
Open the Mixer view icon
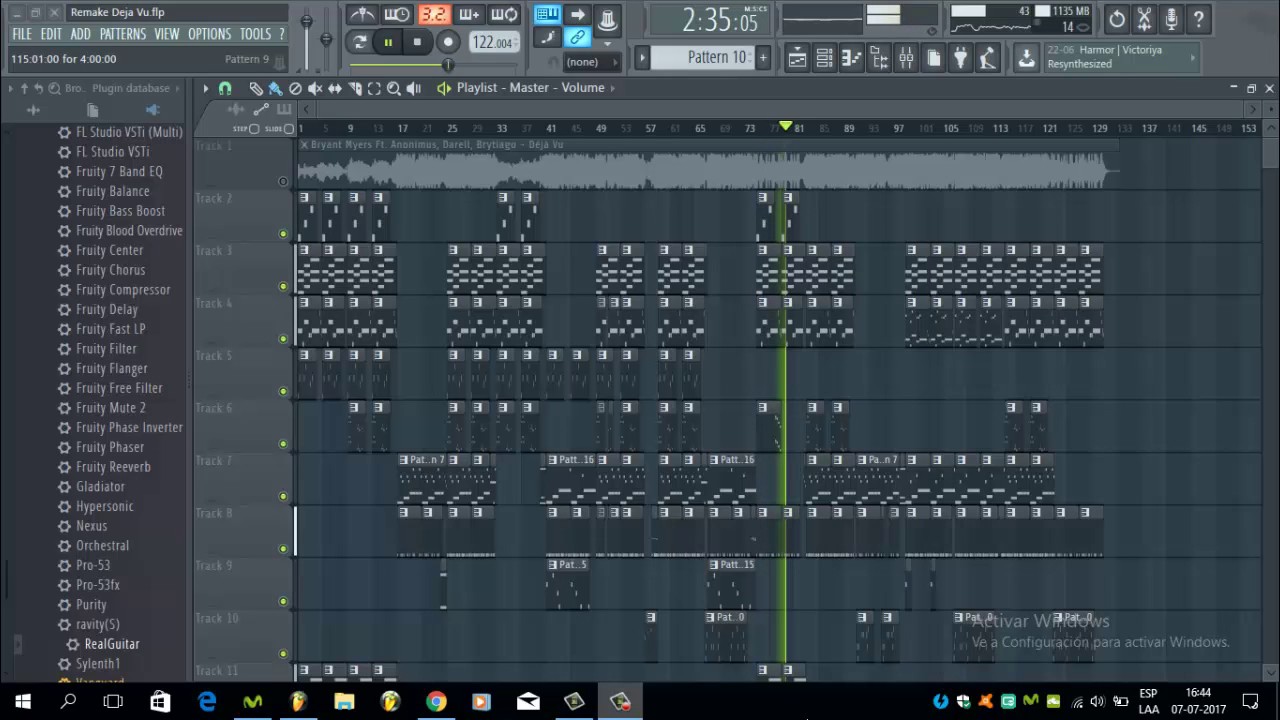coord(906,58)
